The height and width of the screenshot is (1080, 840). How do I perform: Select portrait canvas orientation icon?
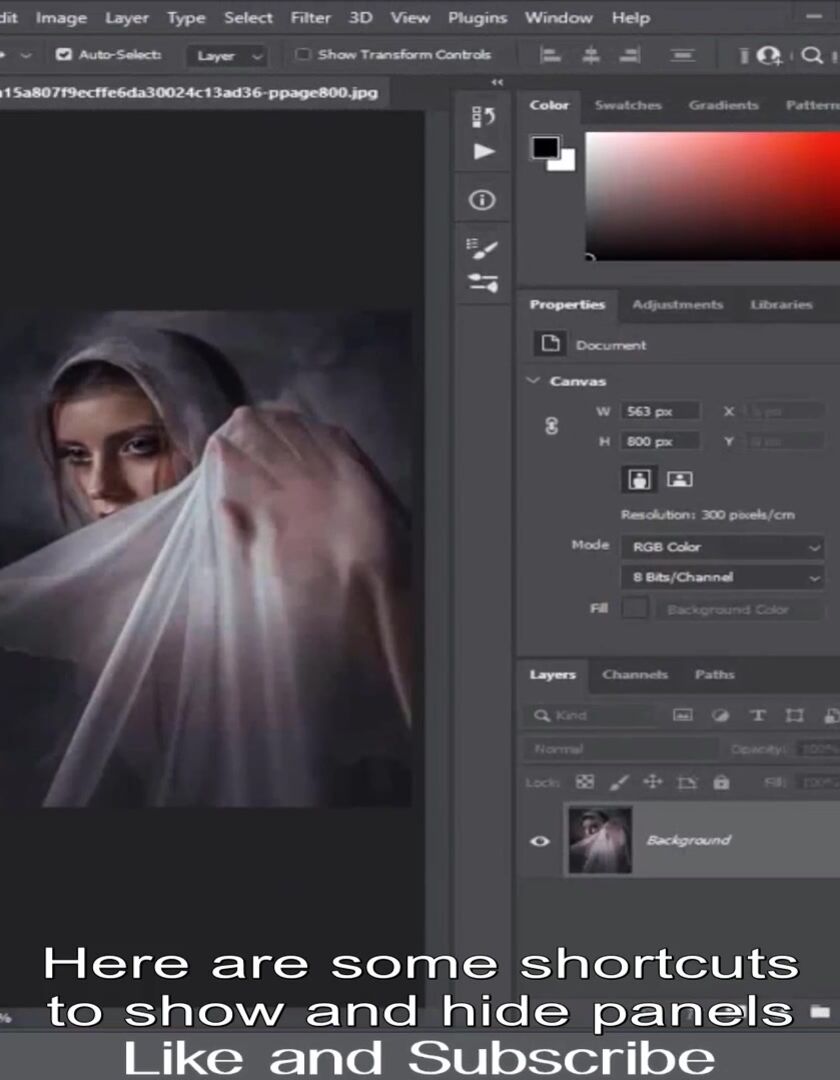(x=640, y=479)
